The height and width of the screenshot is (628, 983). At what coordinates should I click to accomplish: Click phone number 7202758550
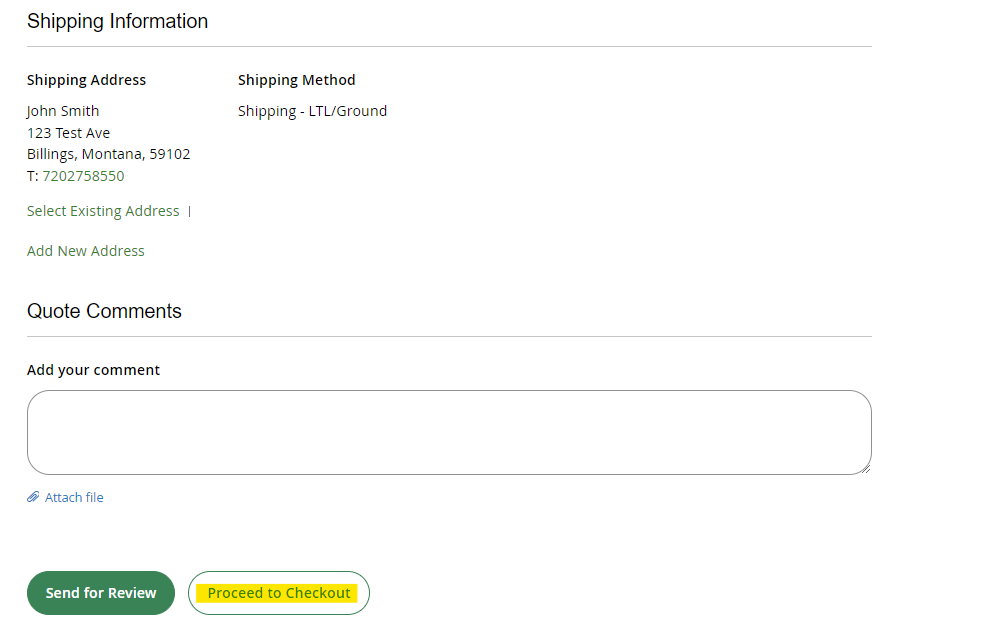(83, 176)
